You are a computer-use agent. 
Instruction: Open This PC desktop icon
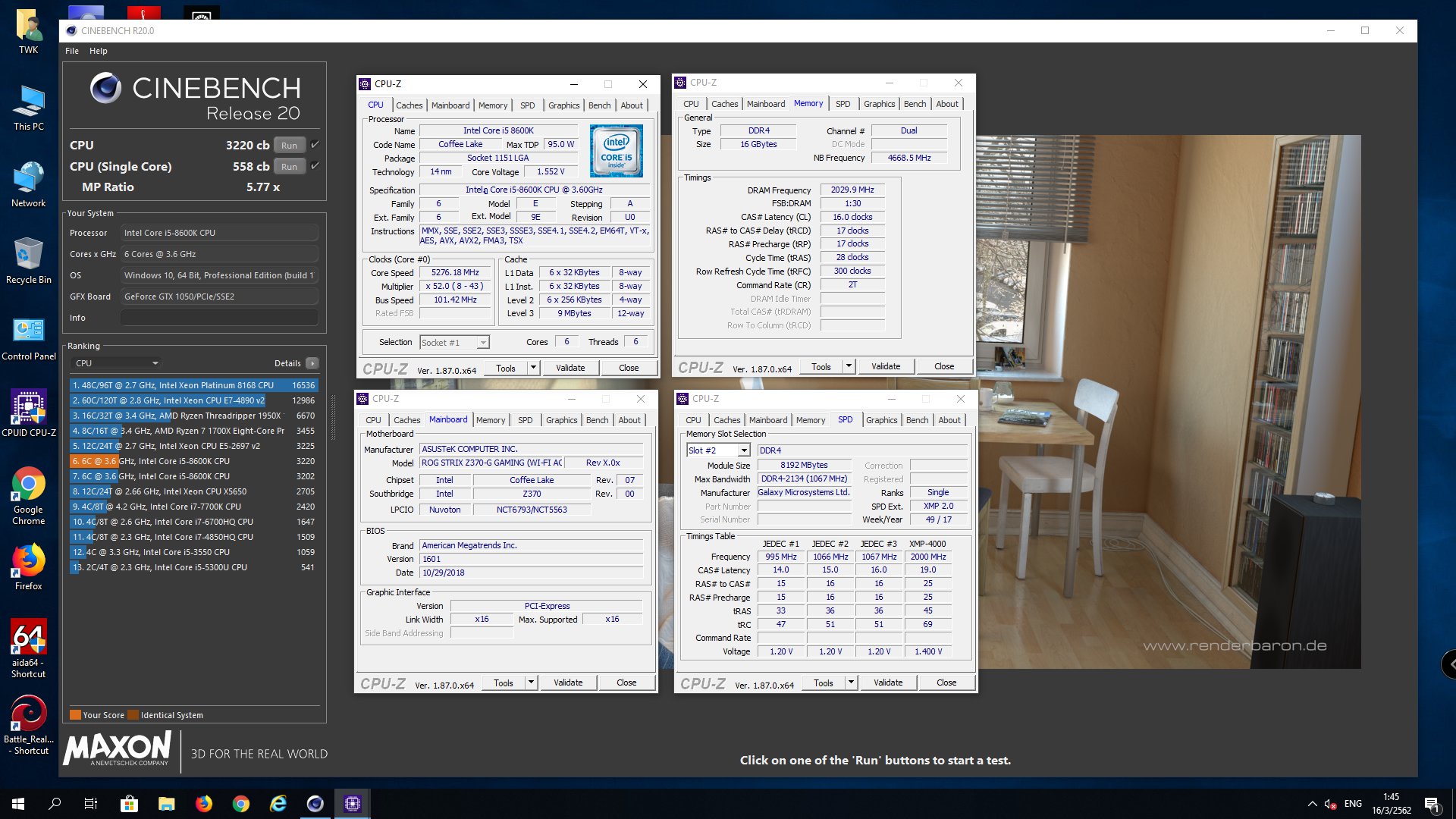click(x=28, y=108)
